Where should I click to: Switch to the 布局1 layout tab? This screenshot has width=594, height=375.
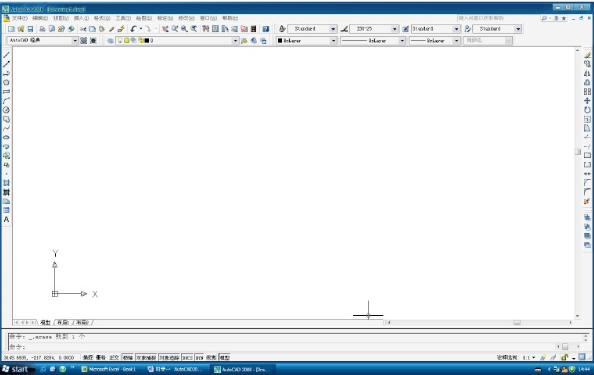click(63, 322)
